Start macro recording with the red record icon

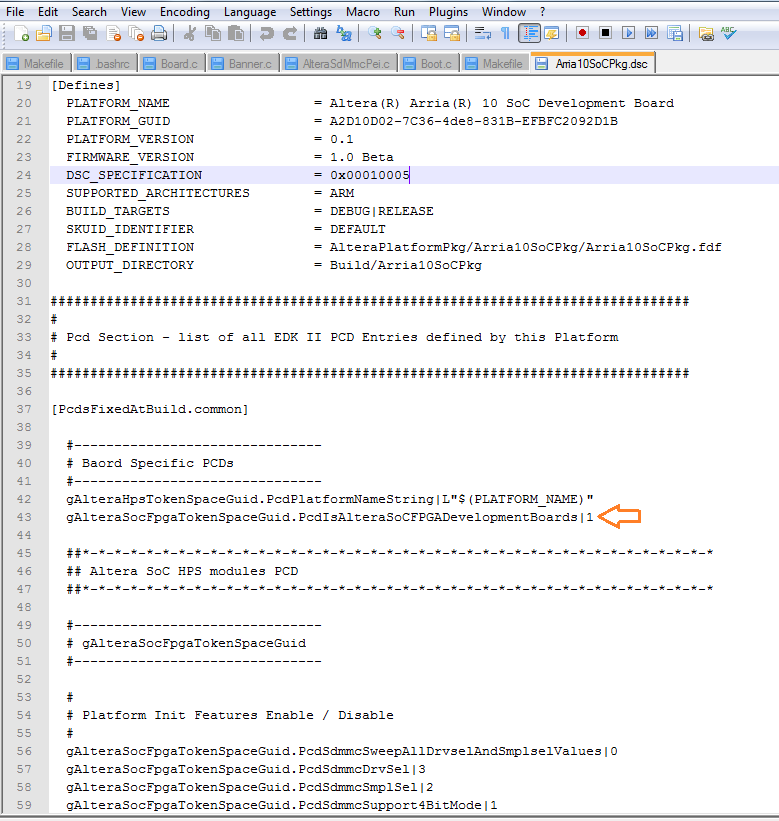[582, 34]
